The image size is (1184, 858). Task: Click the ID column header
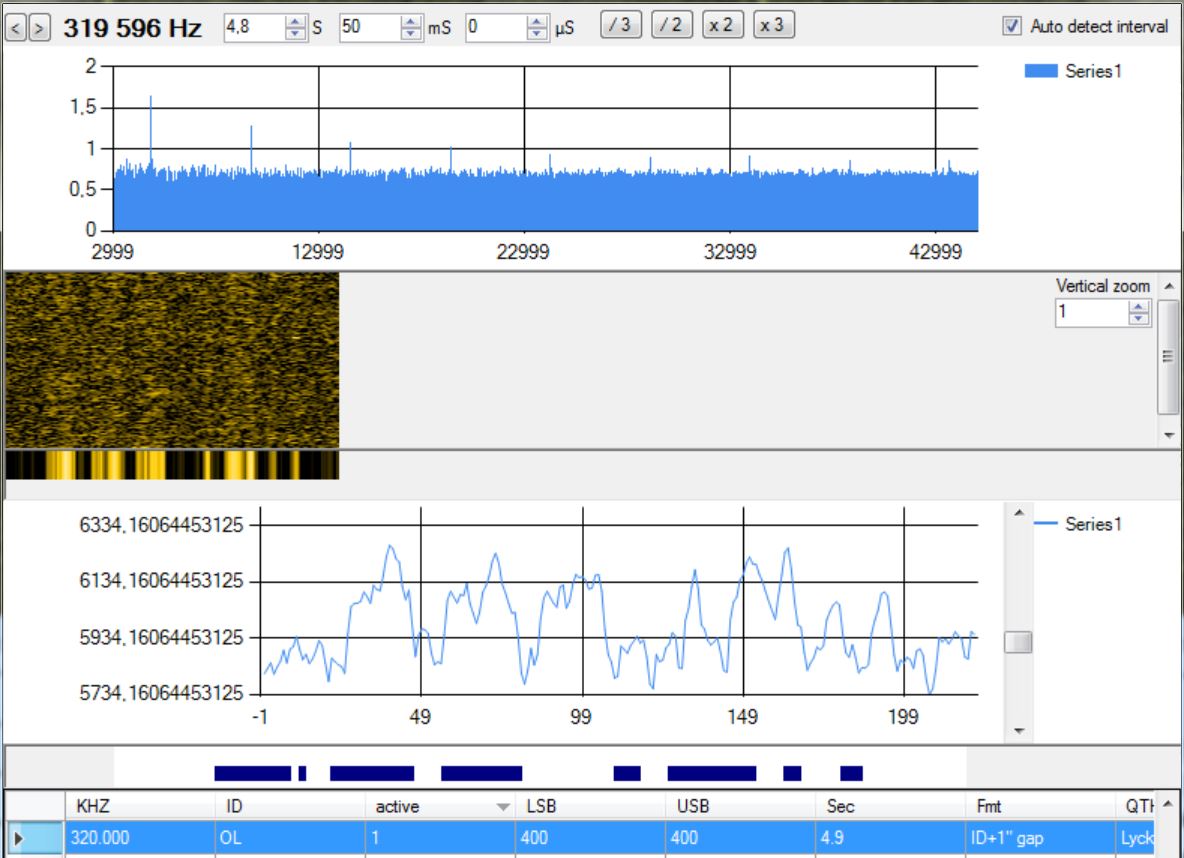tap(290, 806)
